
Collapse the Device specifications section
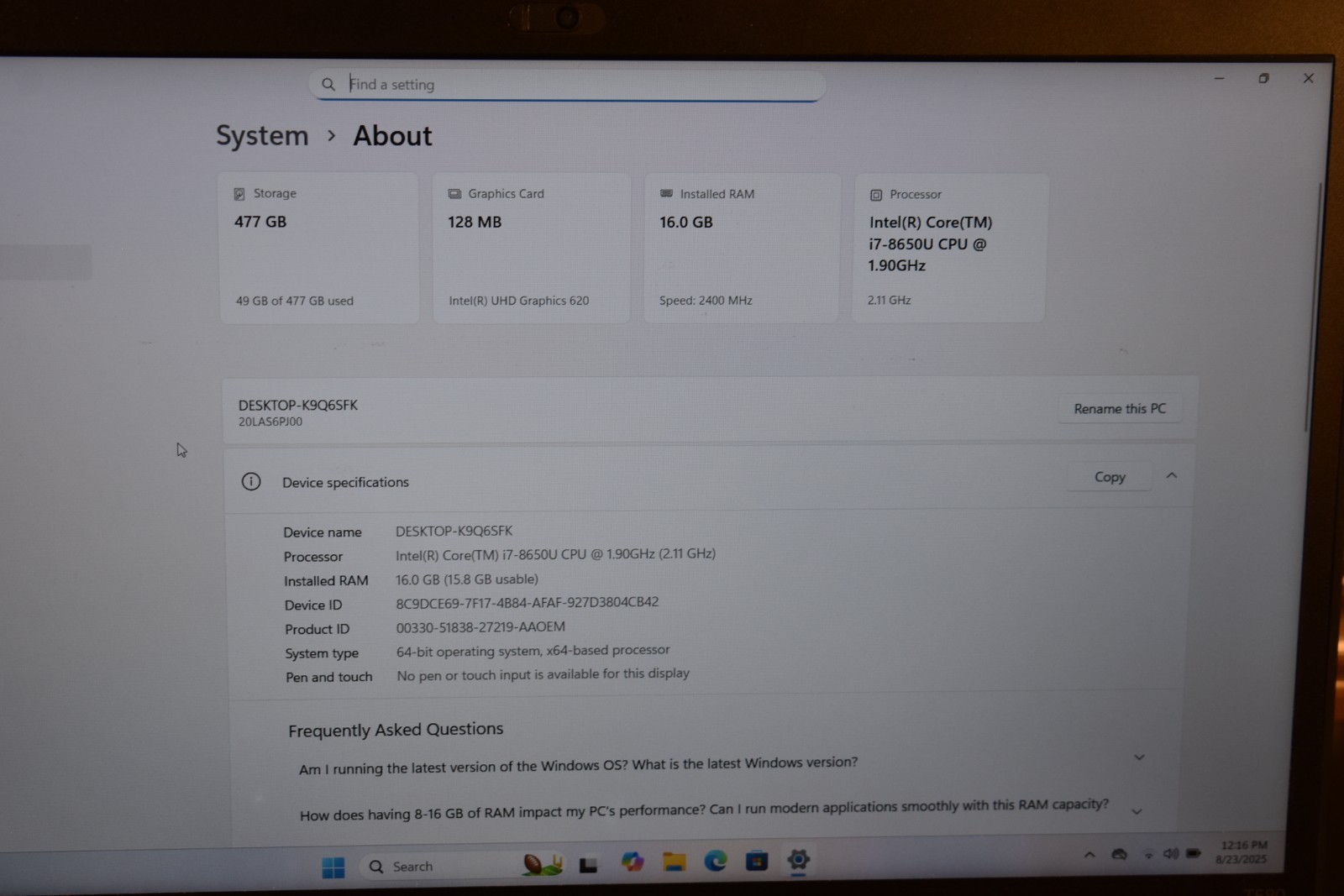tap(1172, 476)
